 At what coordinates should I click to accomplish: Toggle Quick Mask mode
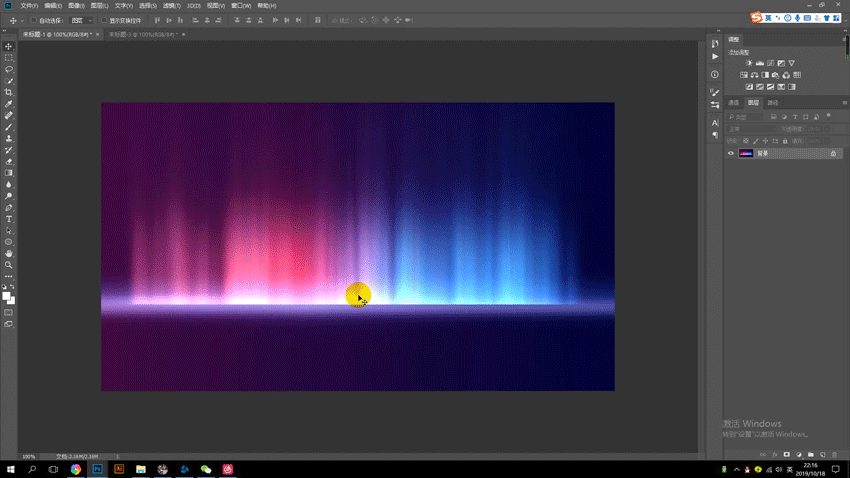(x=9, y=313)
